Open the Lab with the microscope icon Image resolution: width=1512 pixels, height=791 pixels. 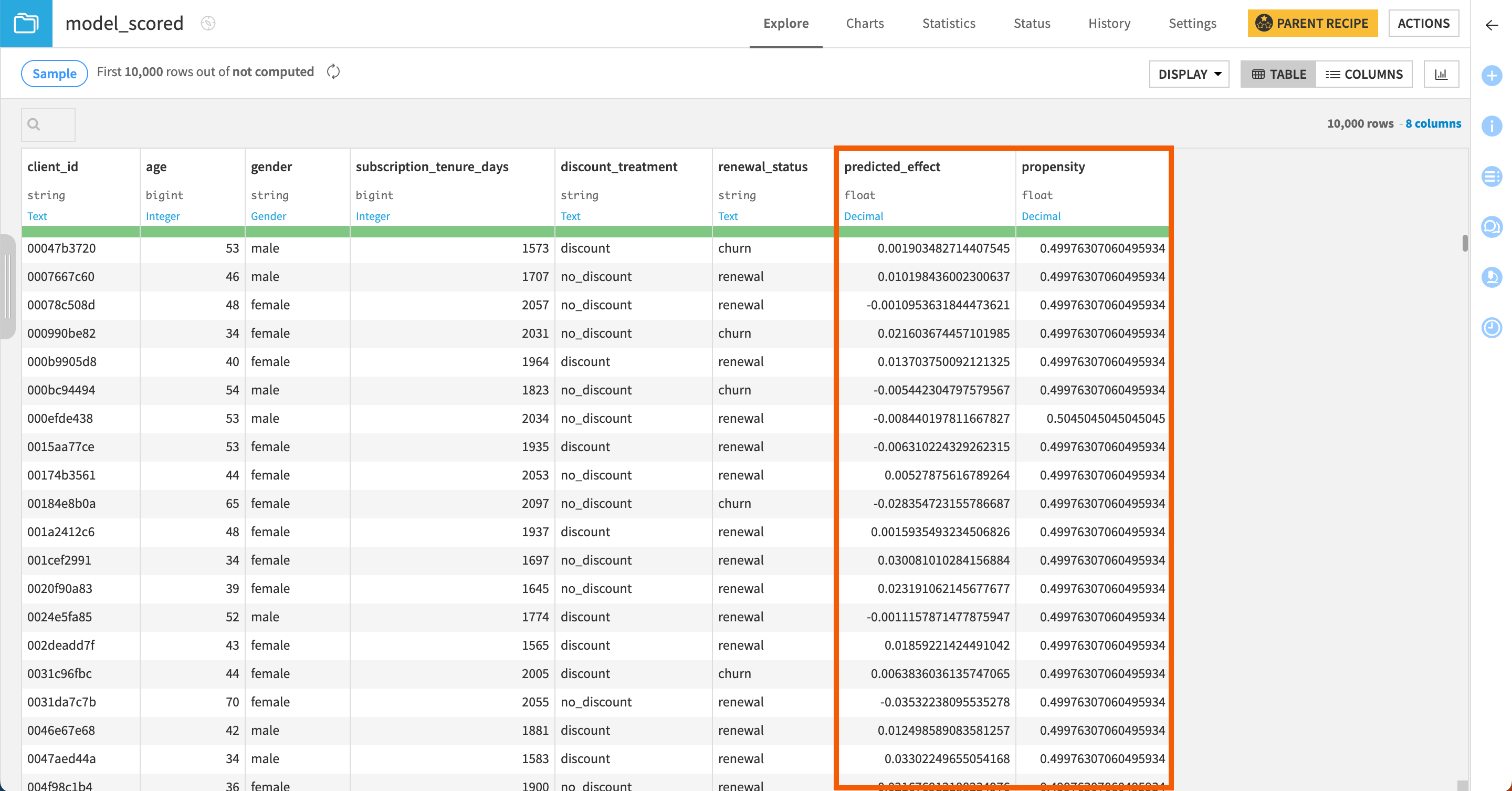pos(1492,278)
